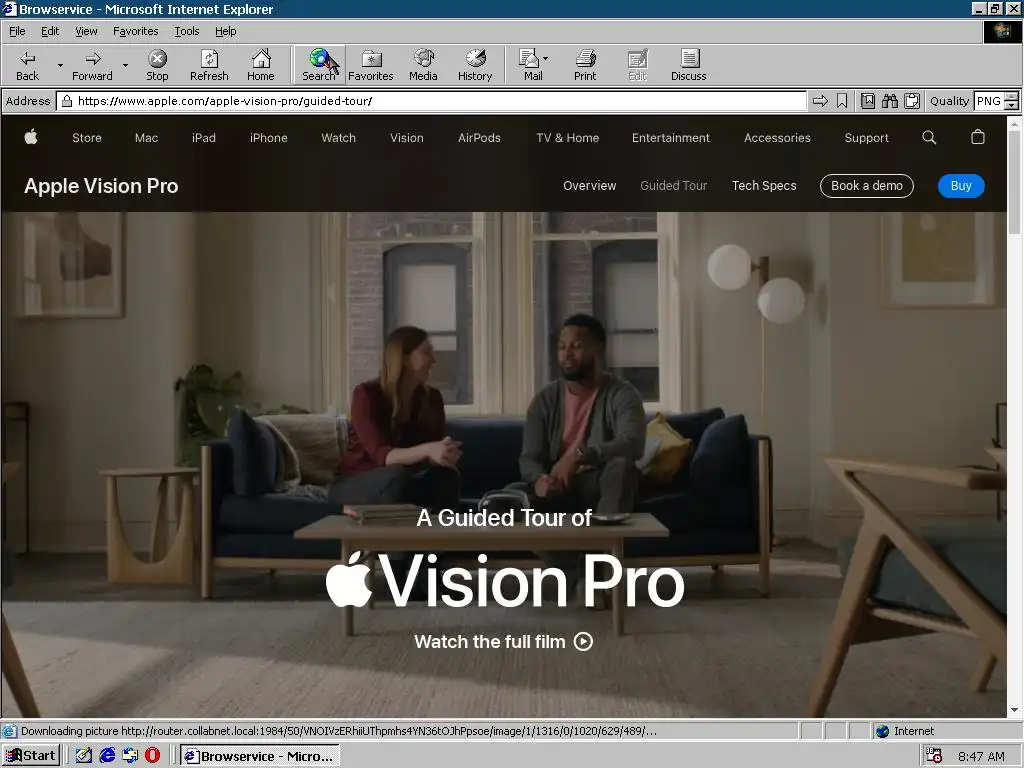Launch Internet Explorer from quick launch
1024x768 pixels.
(107, 756)
